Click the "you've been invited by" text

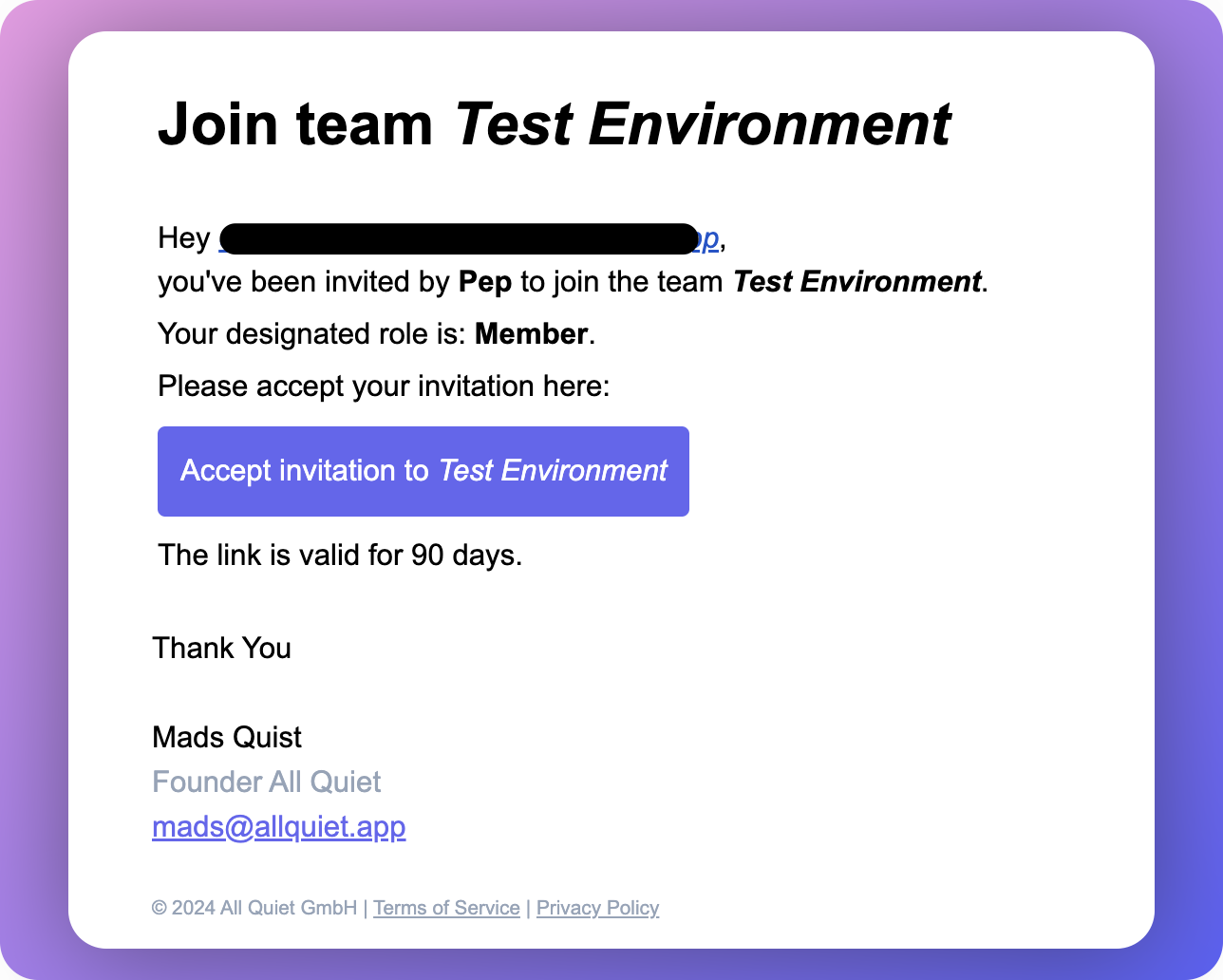coord(304,282)
